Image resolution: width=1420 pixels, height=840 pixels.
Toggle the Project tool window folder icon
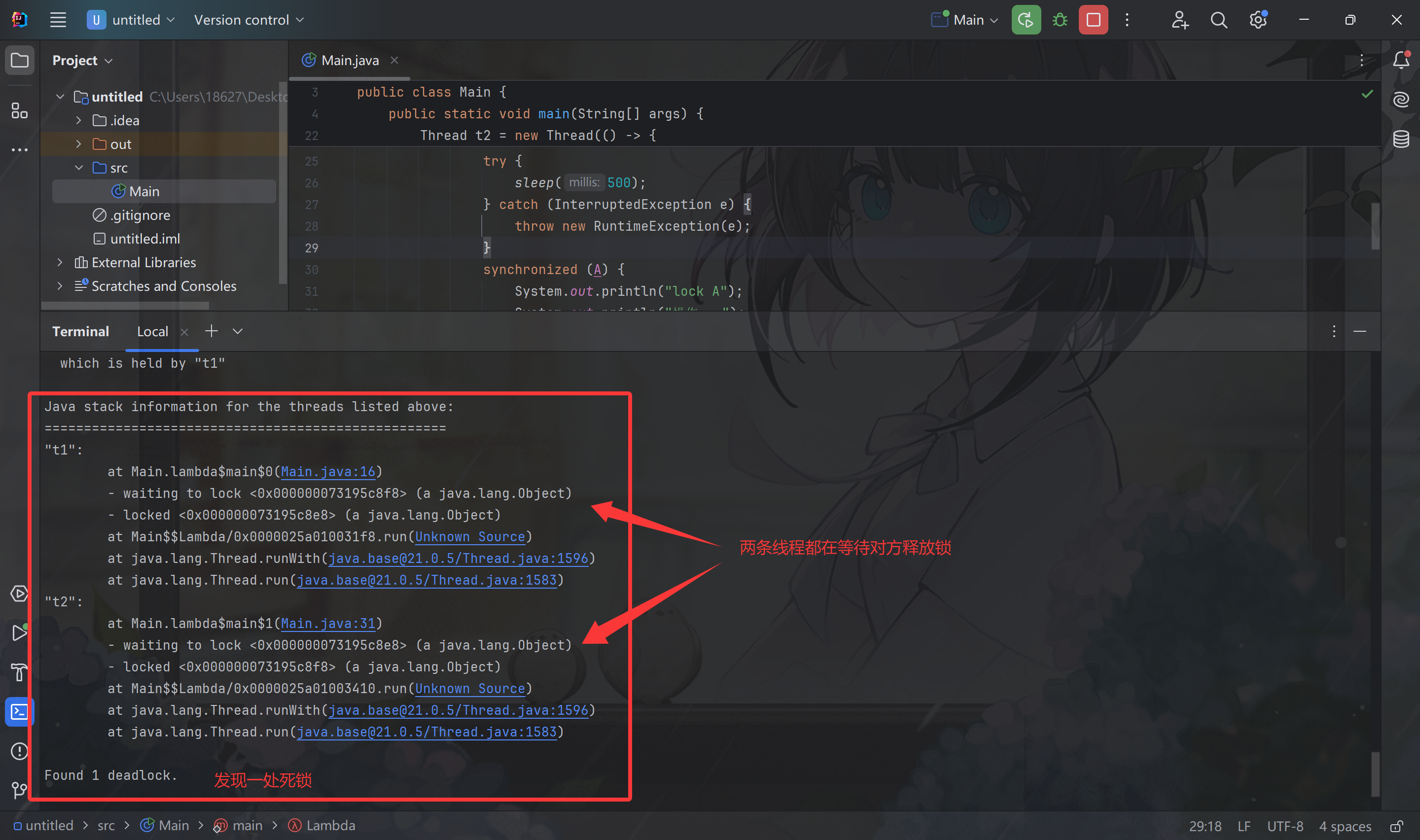click(19, 60)
